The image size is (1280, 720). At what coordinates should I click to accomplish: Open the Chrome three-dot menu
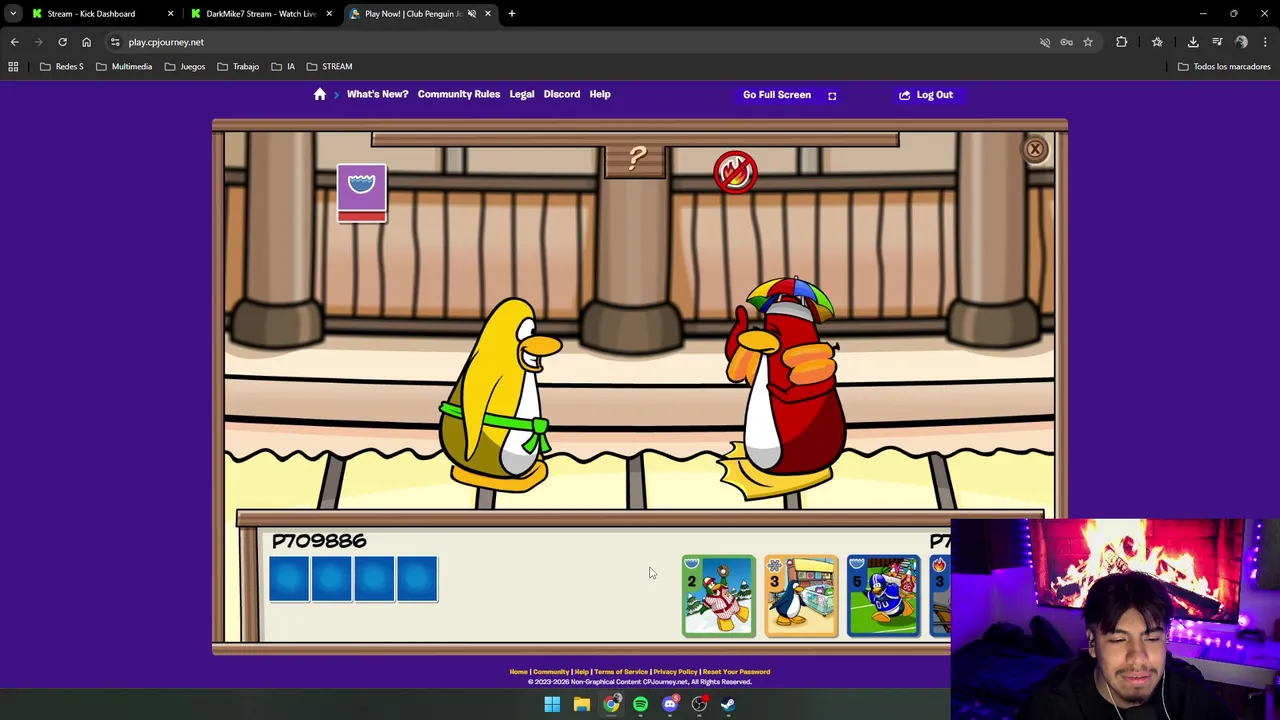pos(1265,42)
